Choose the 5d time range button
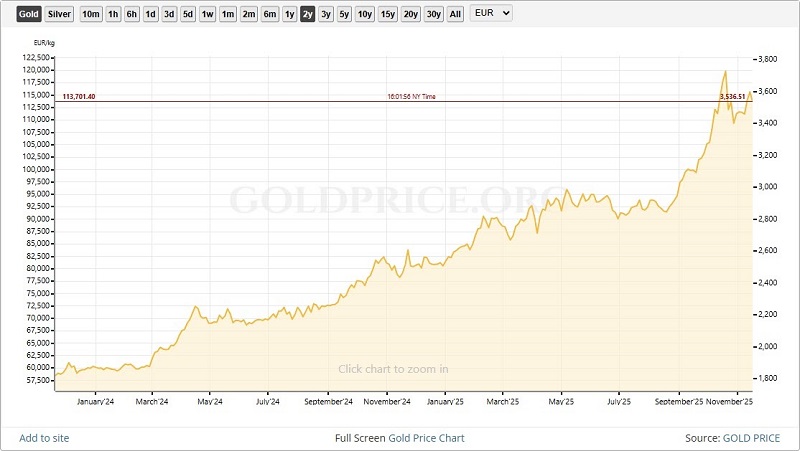 point(188,14)
